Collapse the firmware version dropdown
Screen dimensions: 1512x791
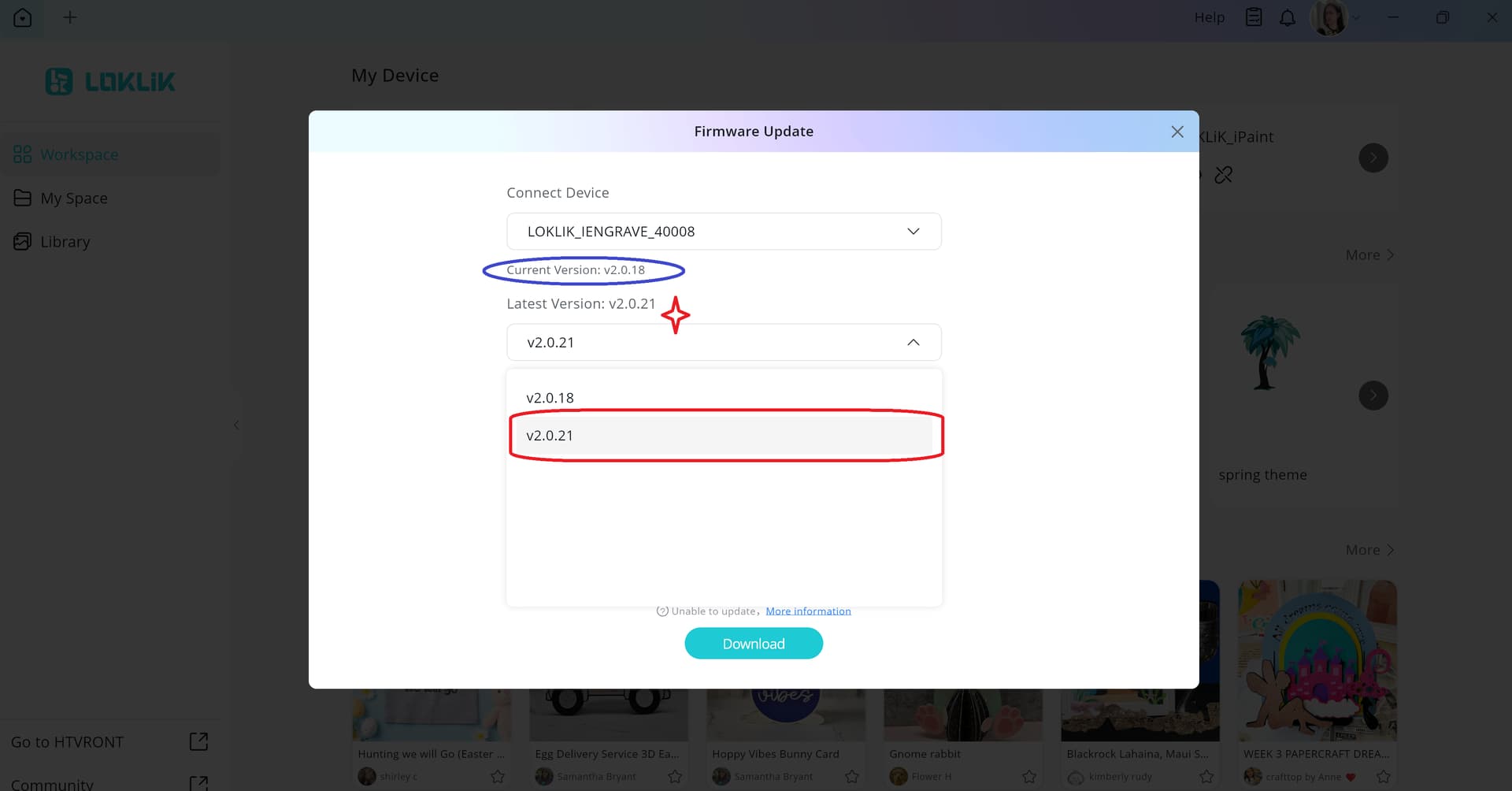click(x=913, y=343)
